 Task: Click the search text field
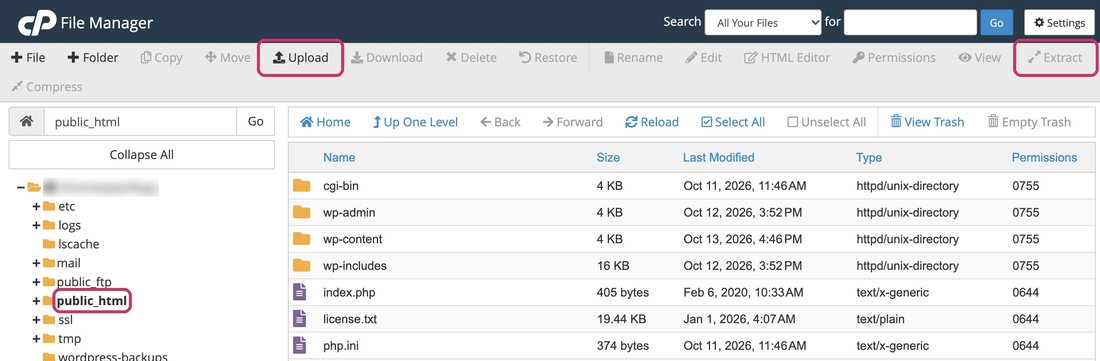pos(910,22)
